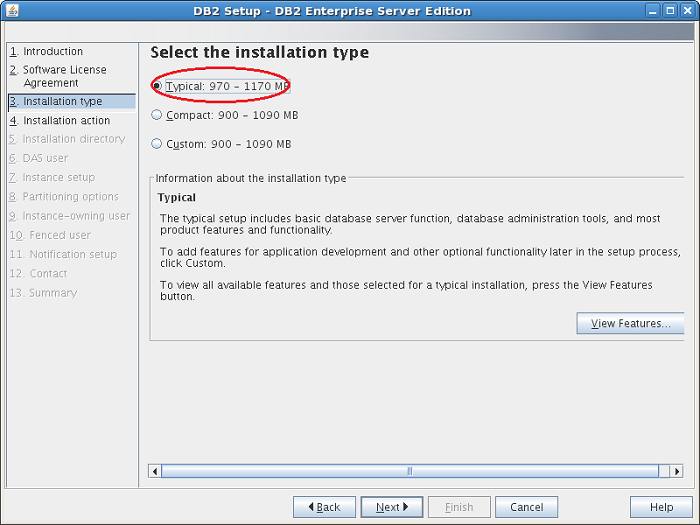Select the Installation type step
The width and height of the screenshot is (700, 525).
point(72,101)
